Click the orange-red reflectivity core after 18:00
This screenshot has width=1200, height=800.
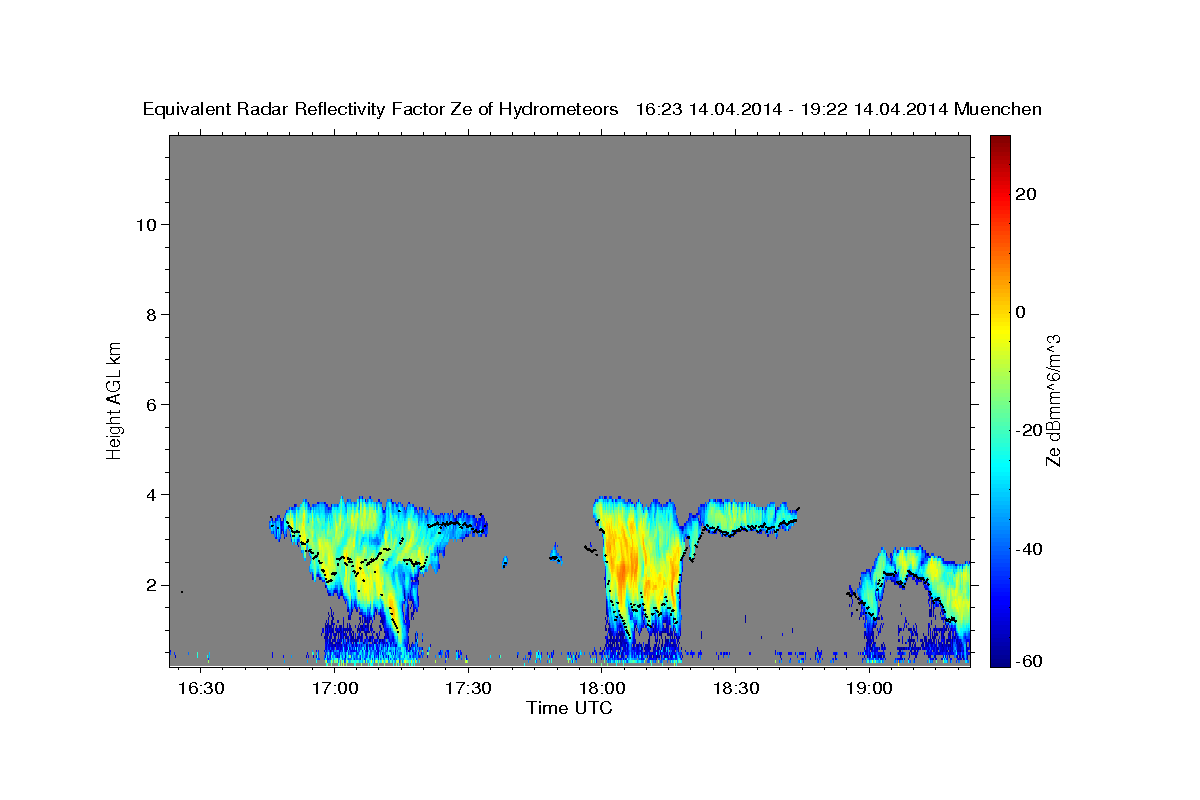point(622,572)
